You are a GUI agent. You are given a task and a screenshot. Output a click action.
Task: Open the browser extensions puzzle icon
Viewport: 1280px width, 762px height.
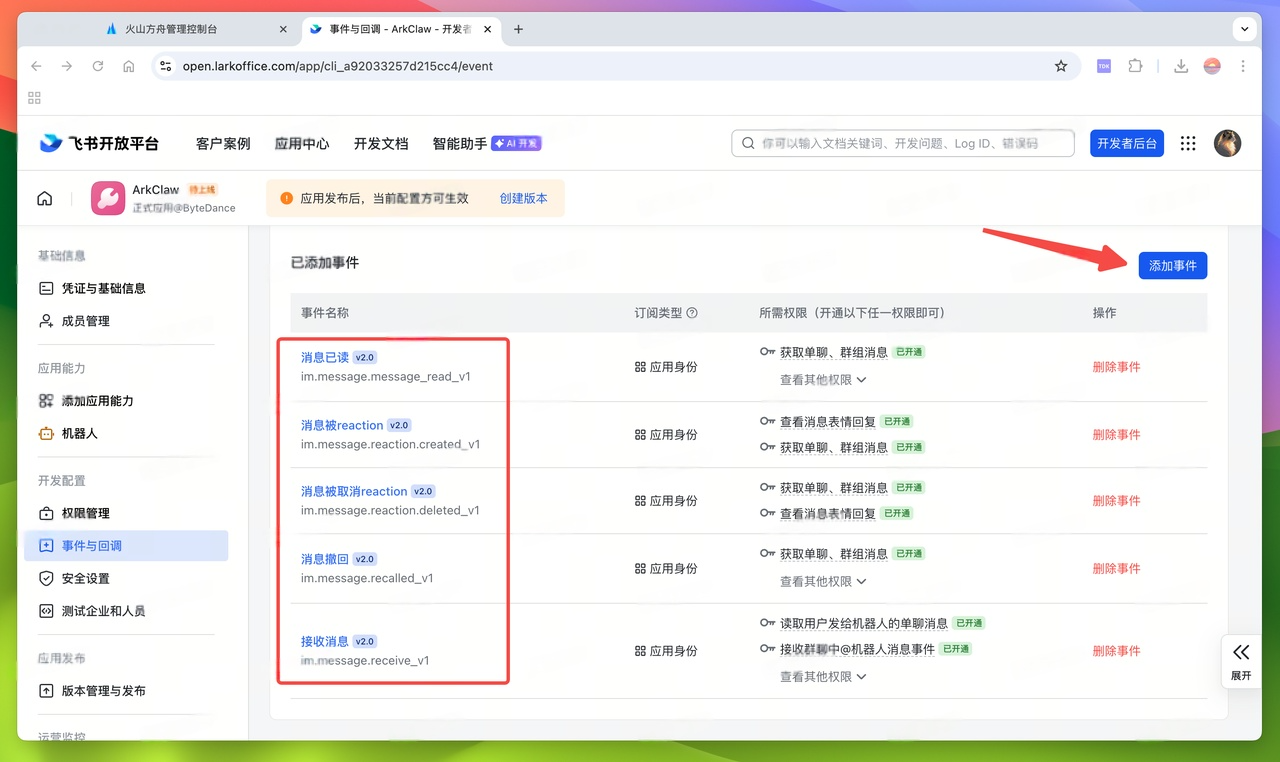(1135, 65)
